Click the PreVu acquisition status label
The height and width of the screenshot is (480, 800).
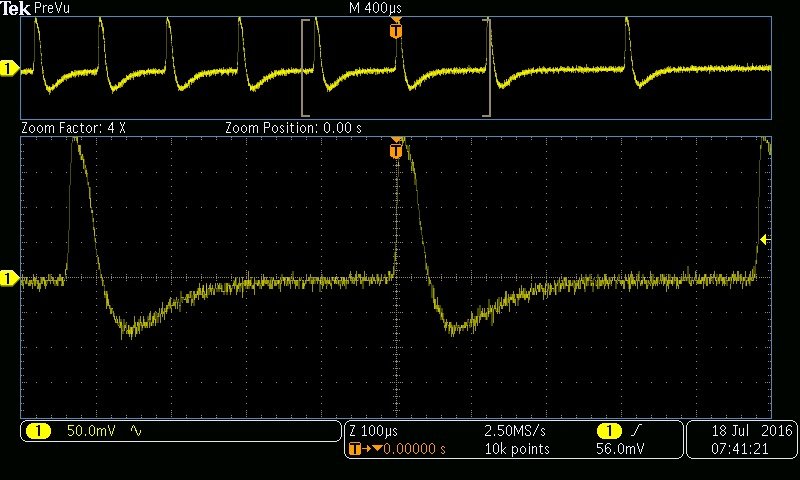(x=50, y=8)
